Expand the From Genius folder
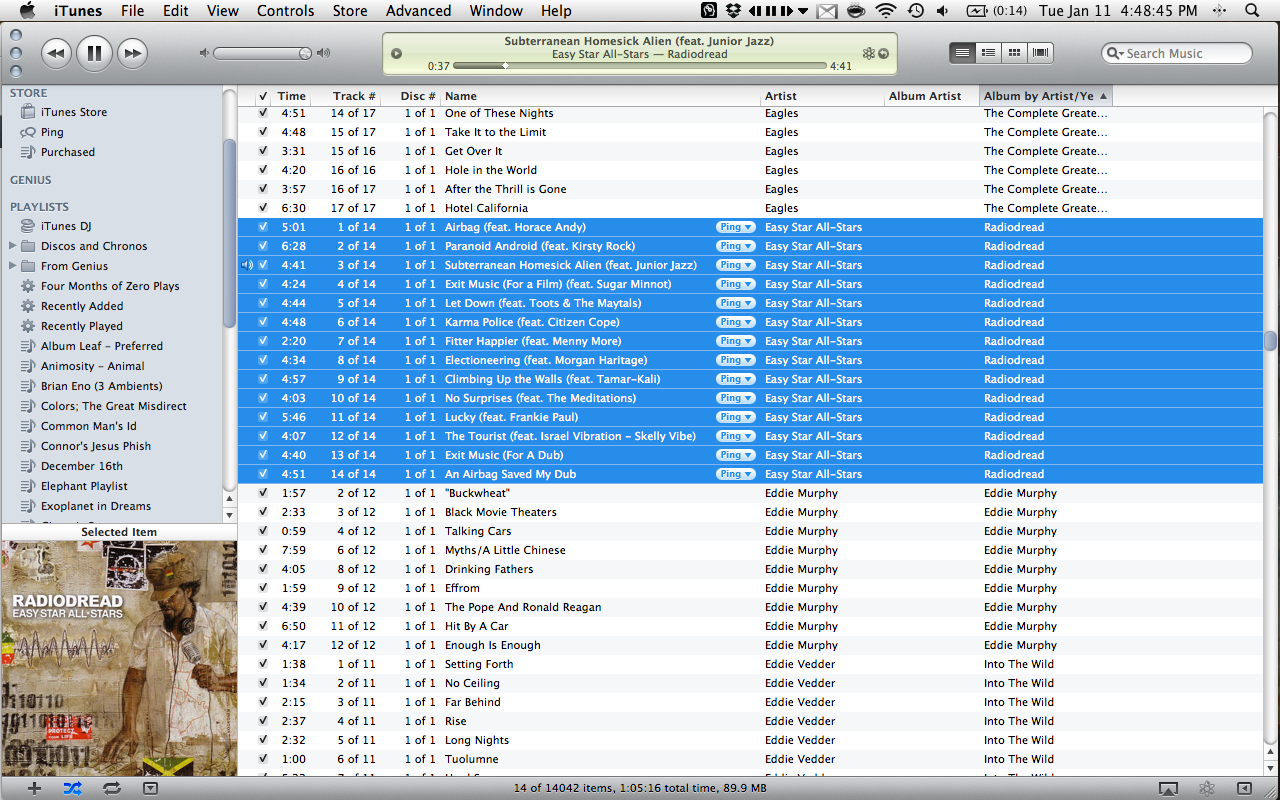Screen dimensions: 1280x800 13,266
